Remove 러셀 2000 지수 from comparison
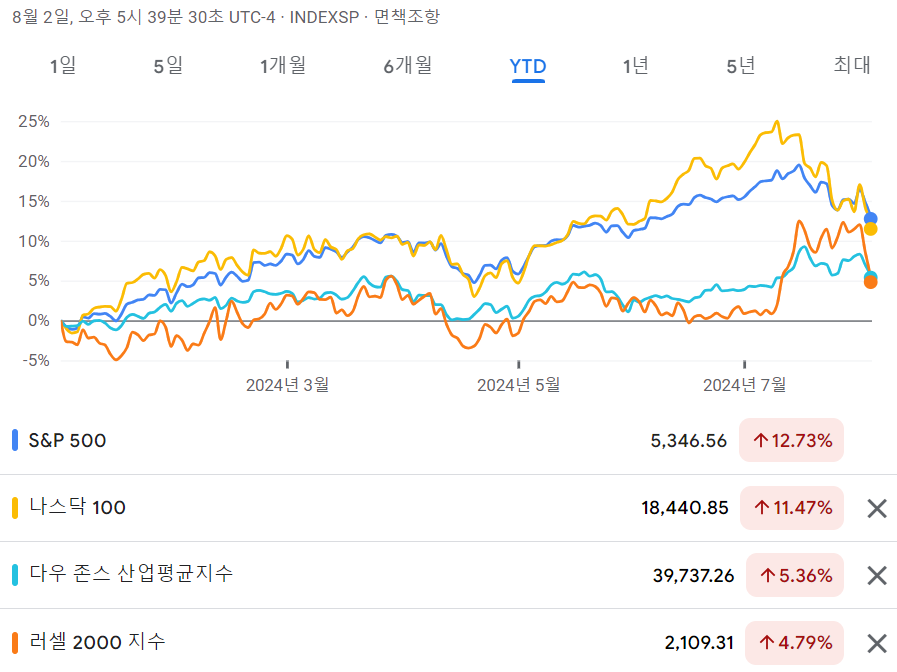The image size is (897, 672). pos(876,643)
